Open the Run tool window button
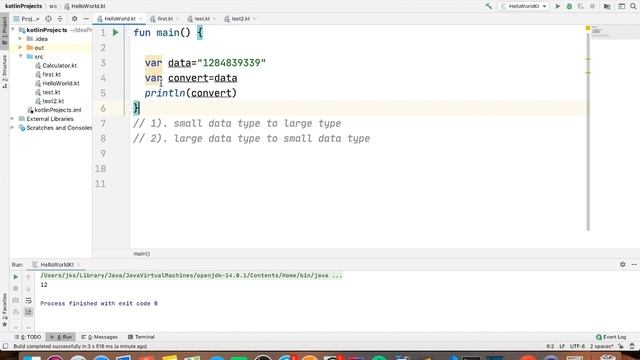The image size is (640, 360). click(61, 337)
